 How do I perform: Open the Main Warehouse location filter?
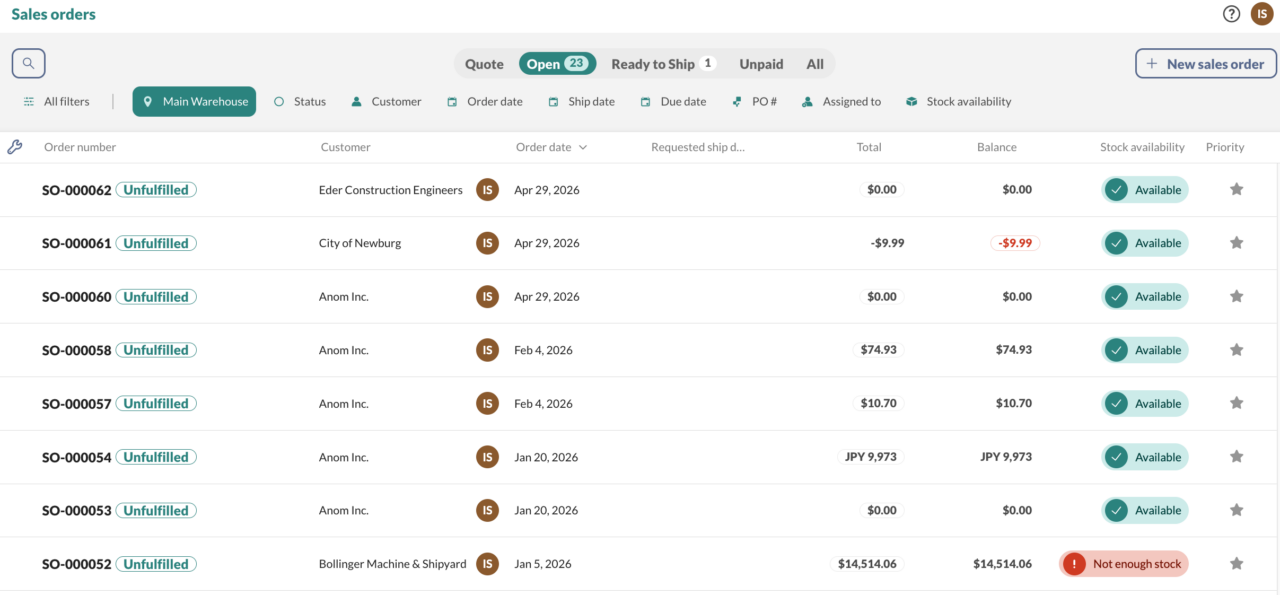(194, 102)
